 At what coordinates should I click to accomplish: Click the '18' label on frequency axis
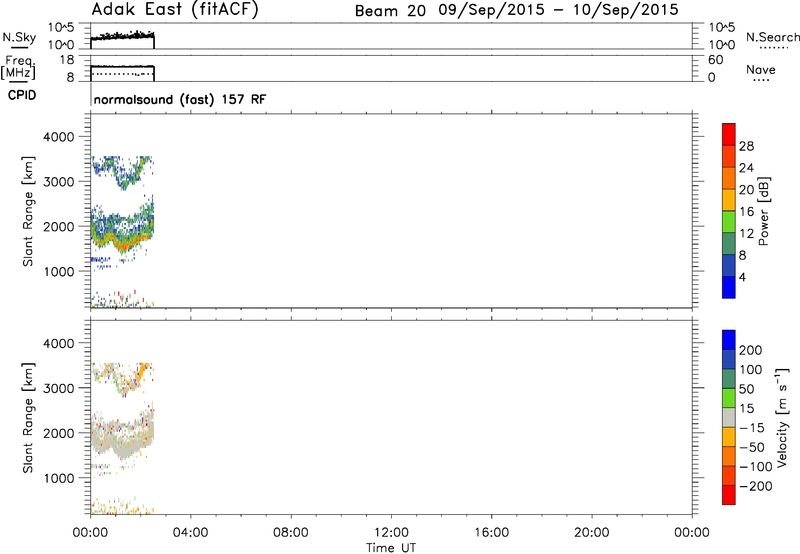point(68,60)
